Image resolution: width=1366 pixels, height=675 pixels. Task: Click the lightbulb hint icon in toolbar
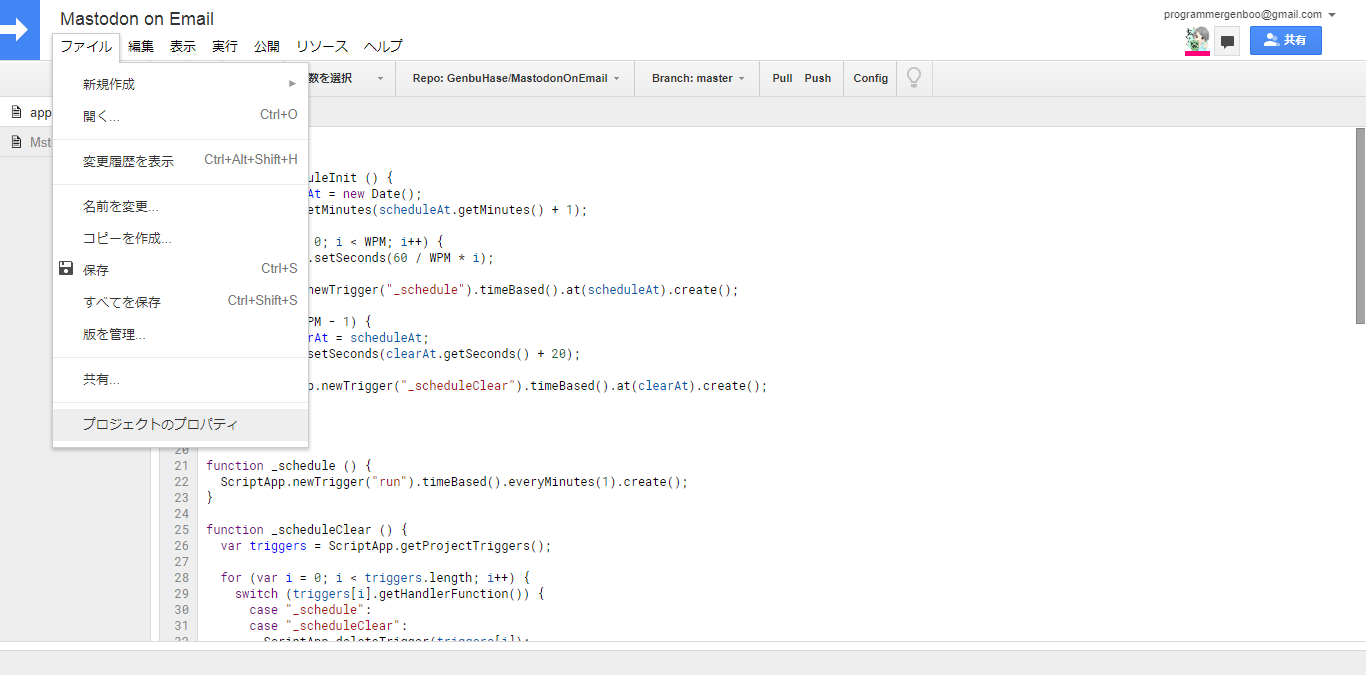pyautogui.click(x=913, y=78)
